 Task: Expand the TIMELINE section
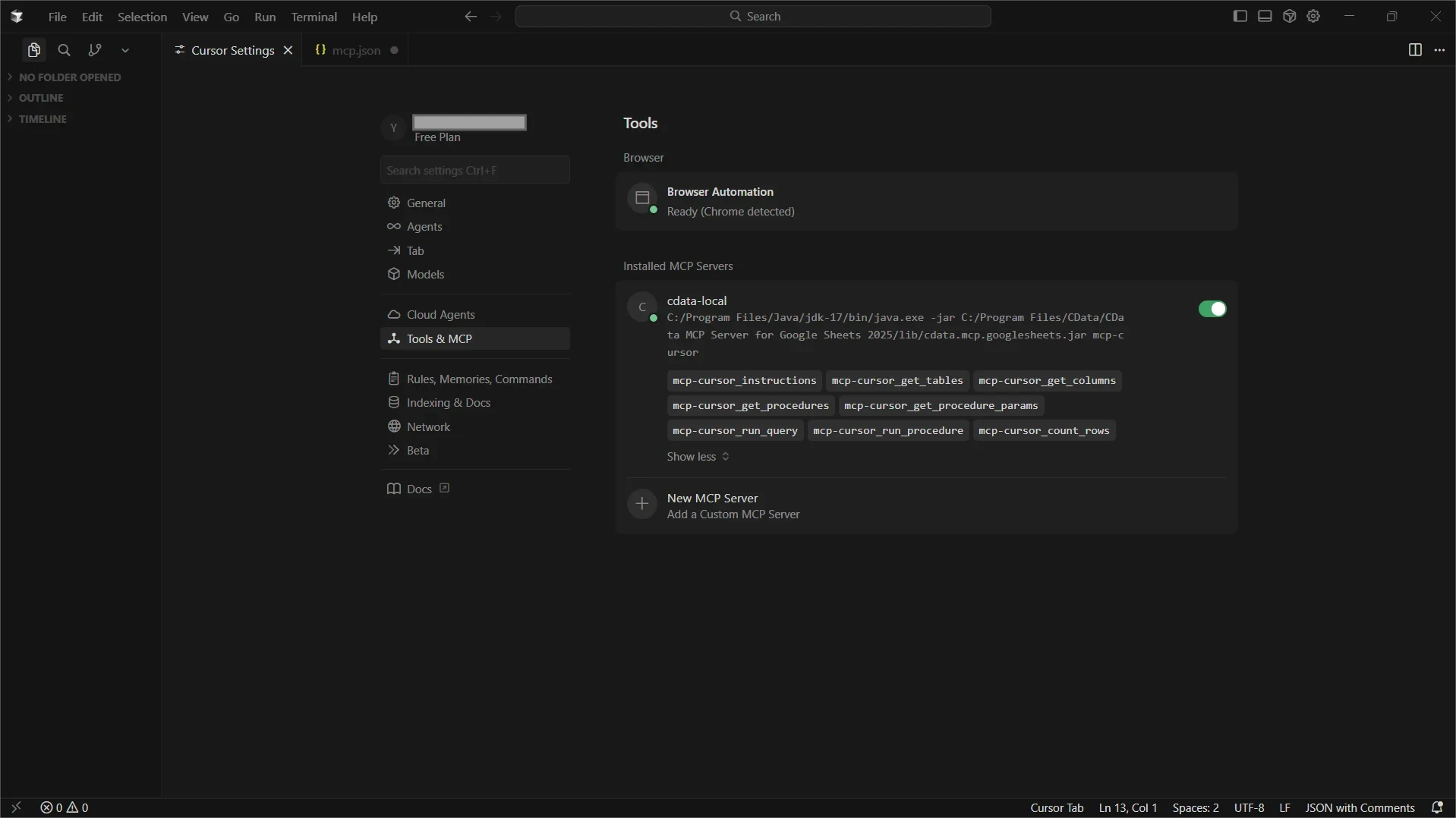43,119
